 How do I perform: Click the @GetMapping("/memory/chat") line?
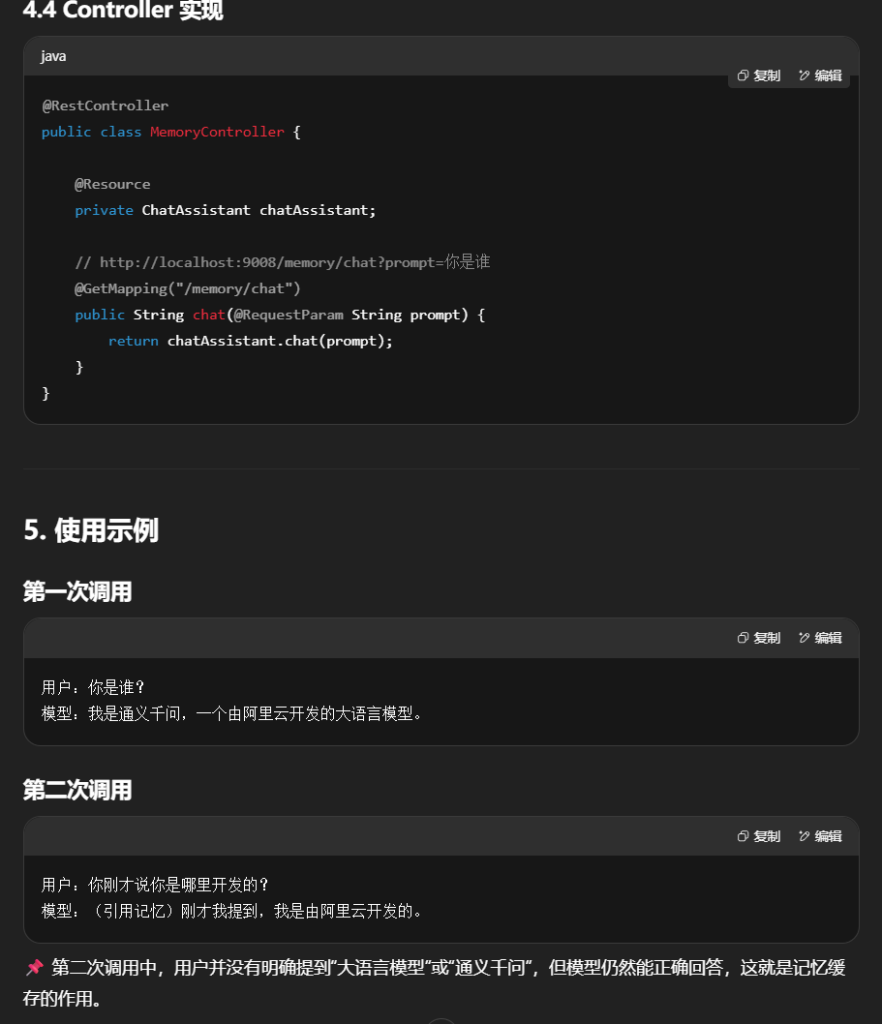coord(187,288)
